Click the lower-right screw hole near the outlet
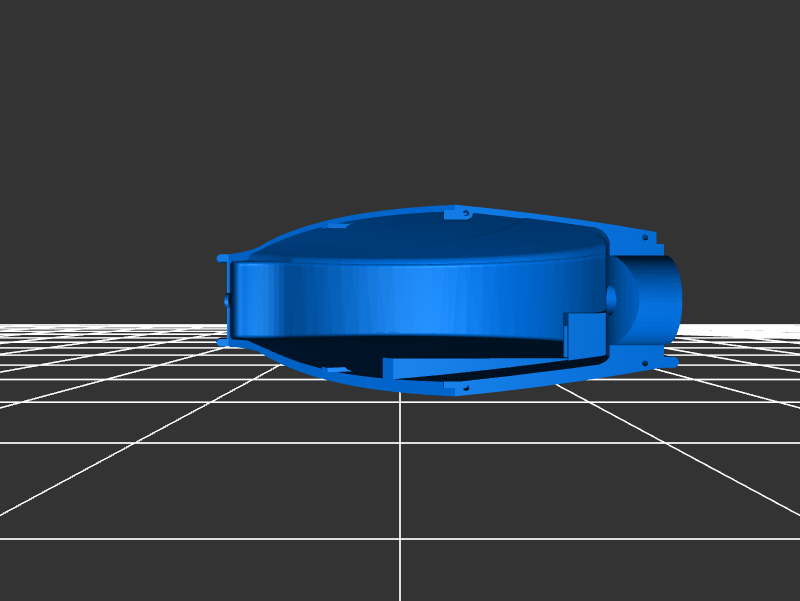Image resolution: width=800 pixels, height=601 pixels. [647, 362]
